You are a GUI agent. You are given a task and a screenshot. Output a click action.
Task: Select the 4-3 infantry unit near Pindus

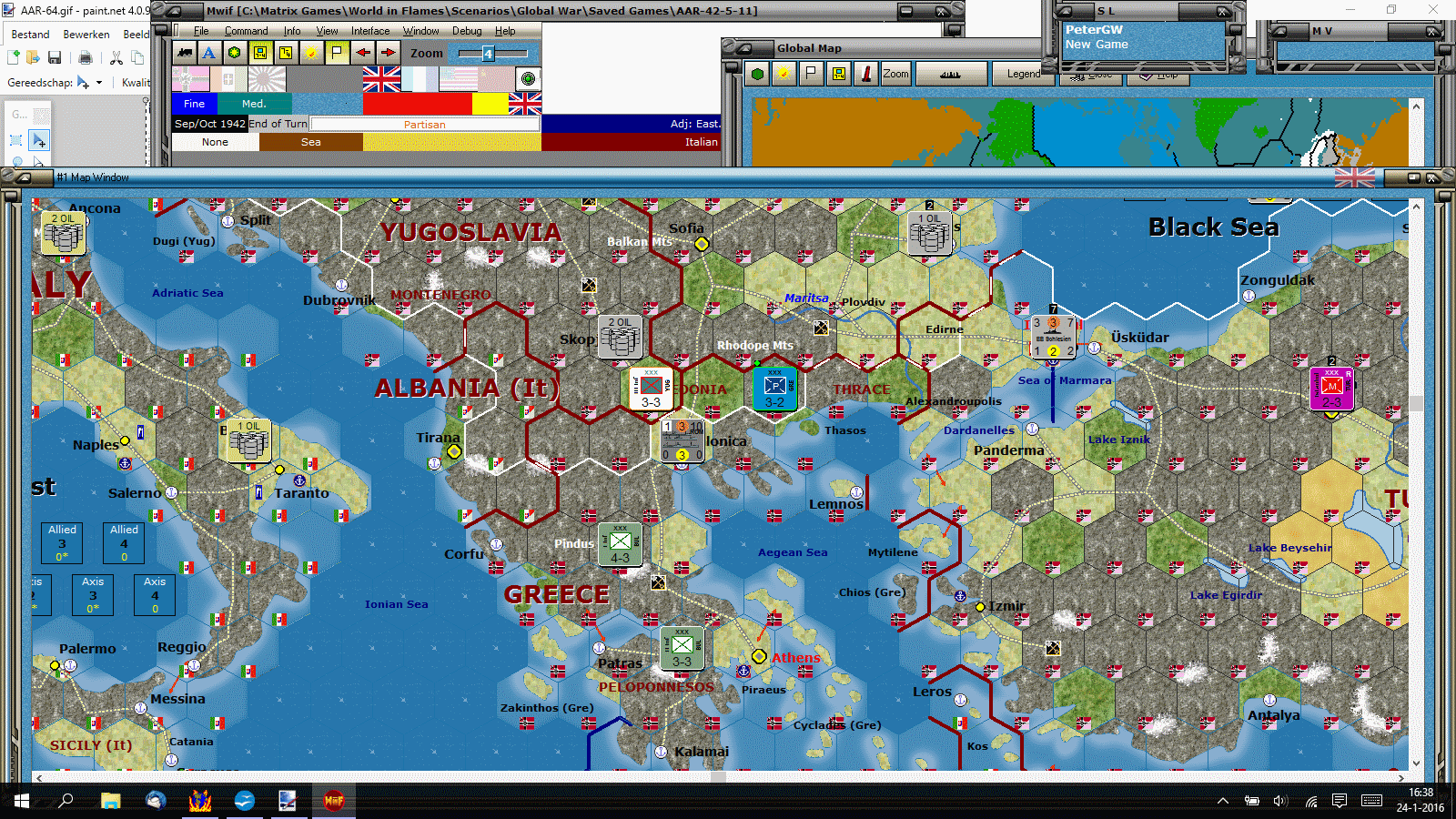tap(620, 544)
